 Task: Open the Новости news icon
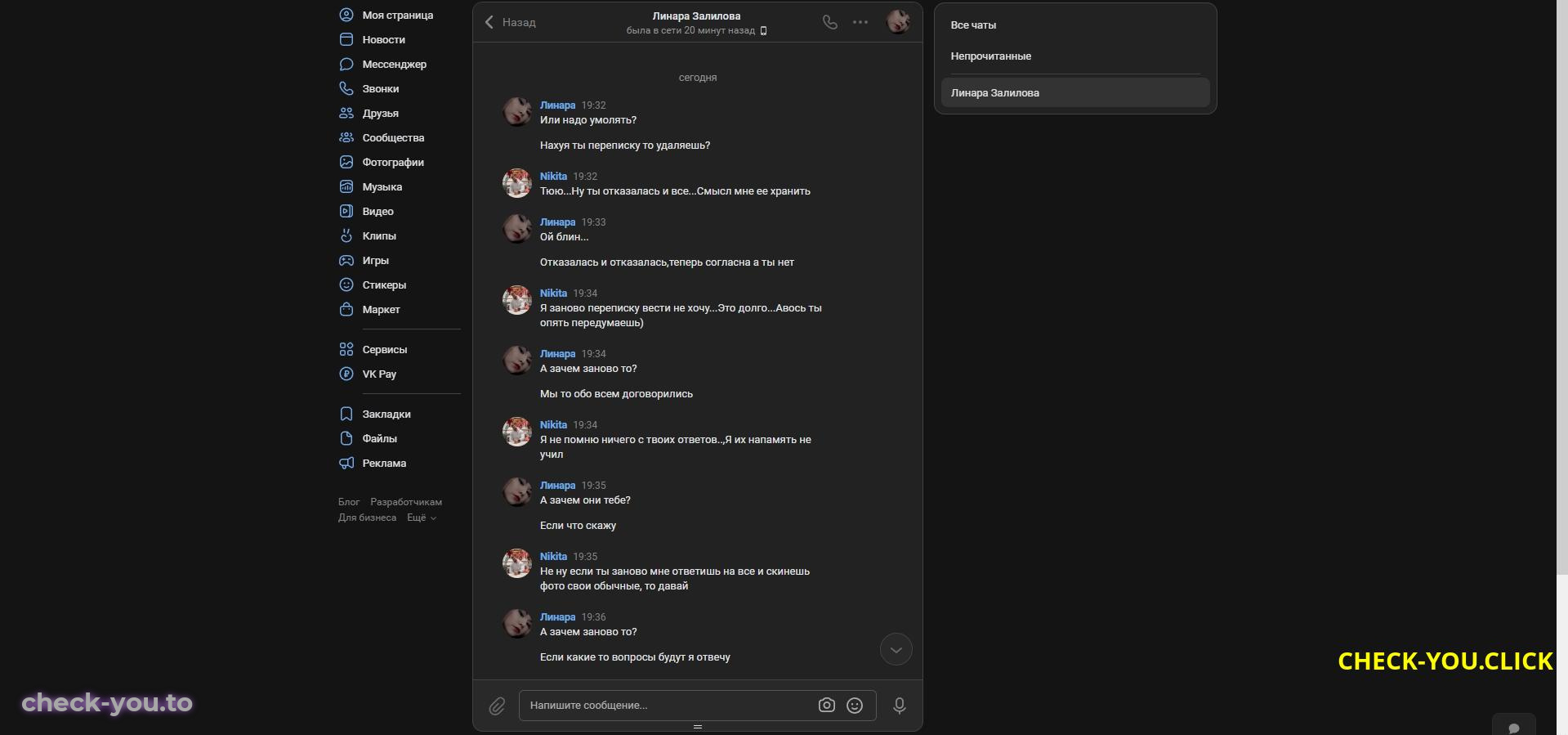(x=346, y=39)
